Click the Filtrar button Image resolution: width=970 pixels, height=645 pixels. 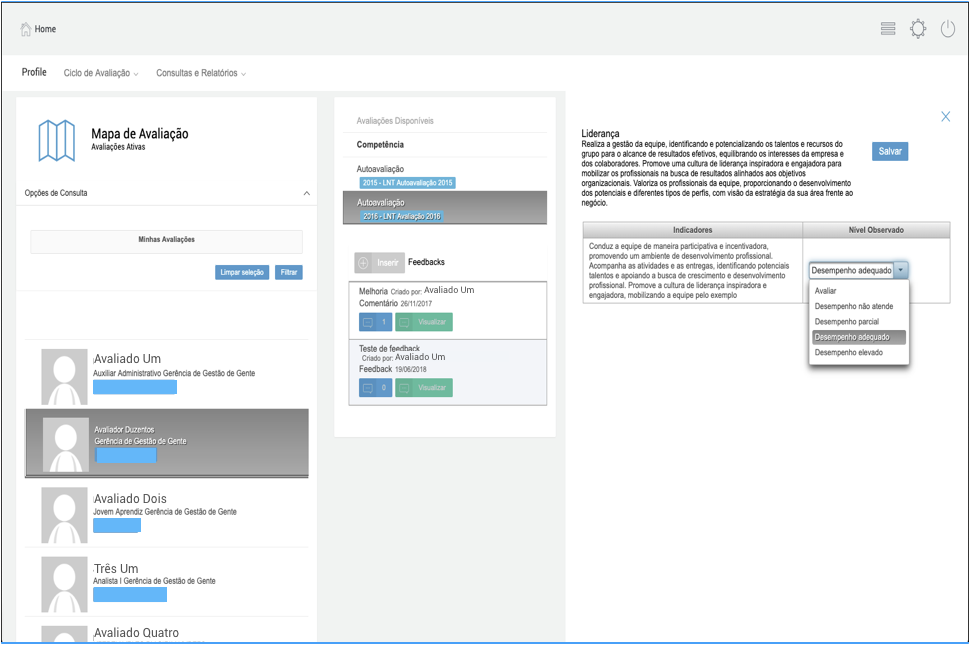coord(289,272)
